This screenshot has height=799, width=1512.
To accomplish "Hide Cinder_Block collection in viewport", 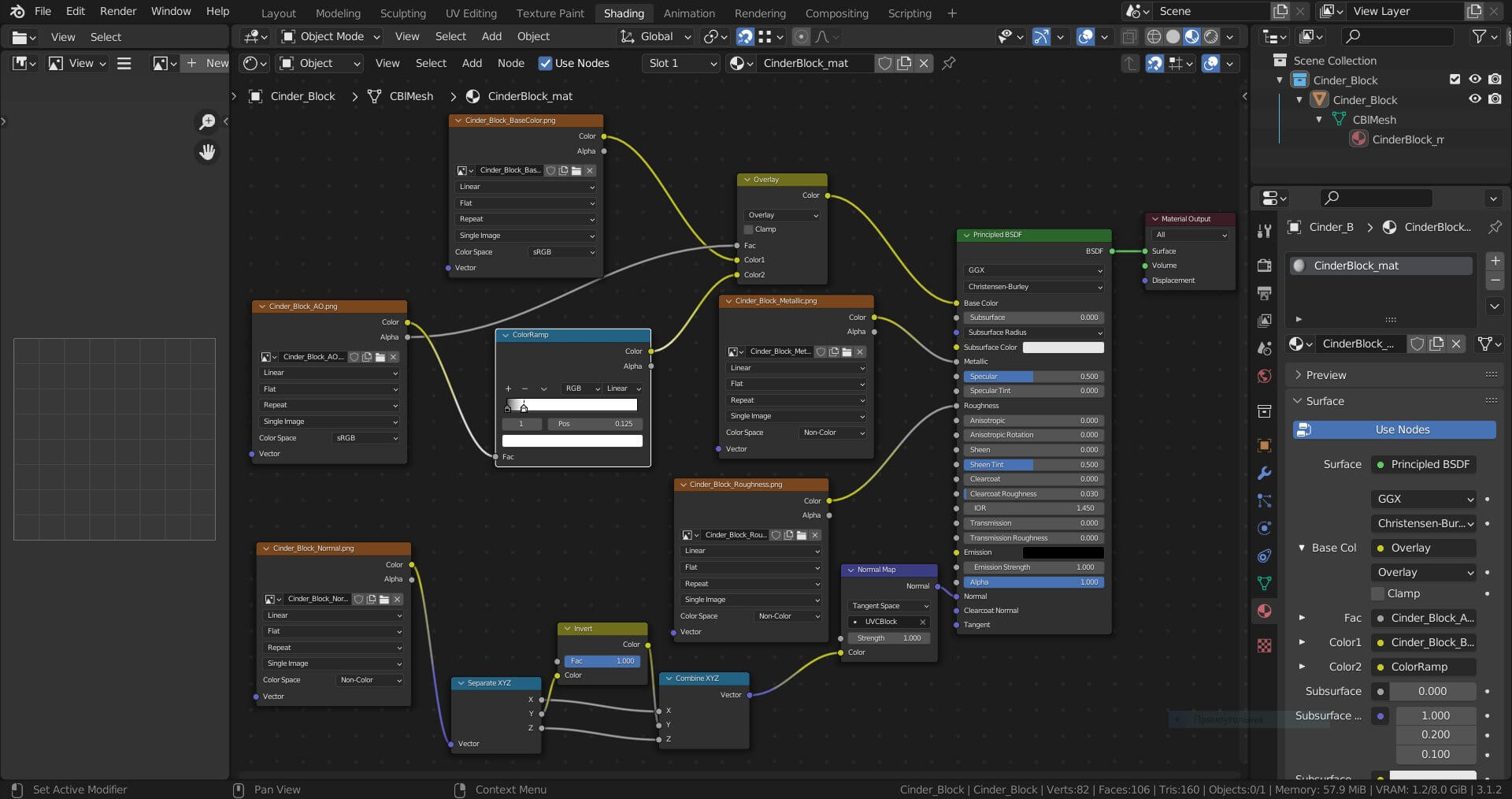I will 1475,80.
